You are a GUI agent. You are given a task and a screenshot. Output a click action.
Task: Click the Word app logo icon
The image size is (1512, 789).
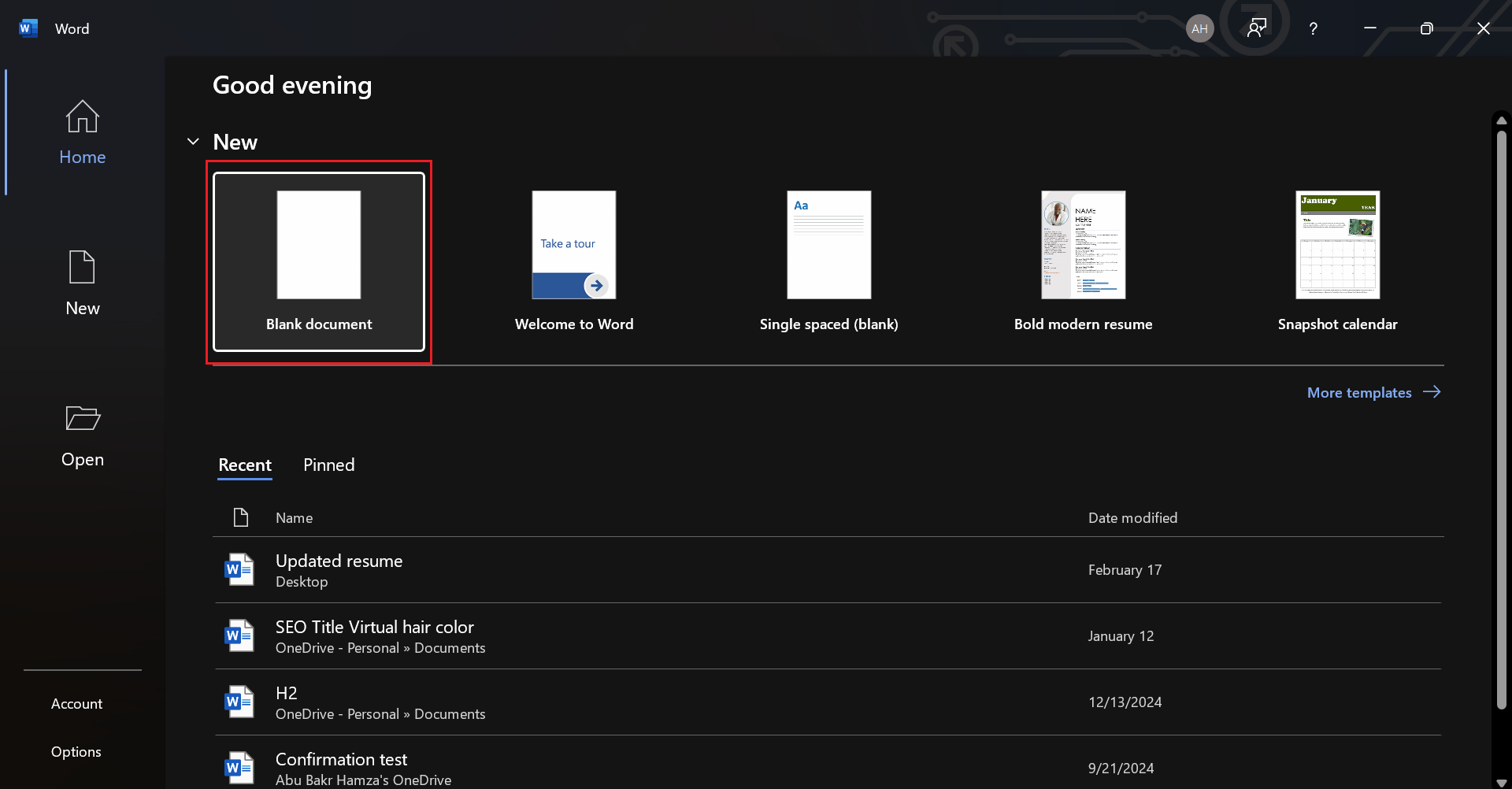28,28
